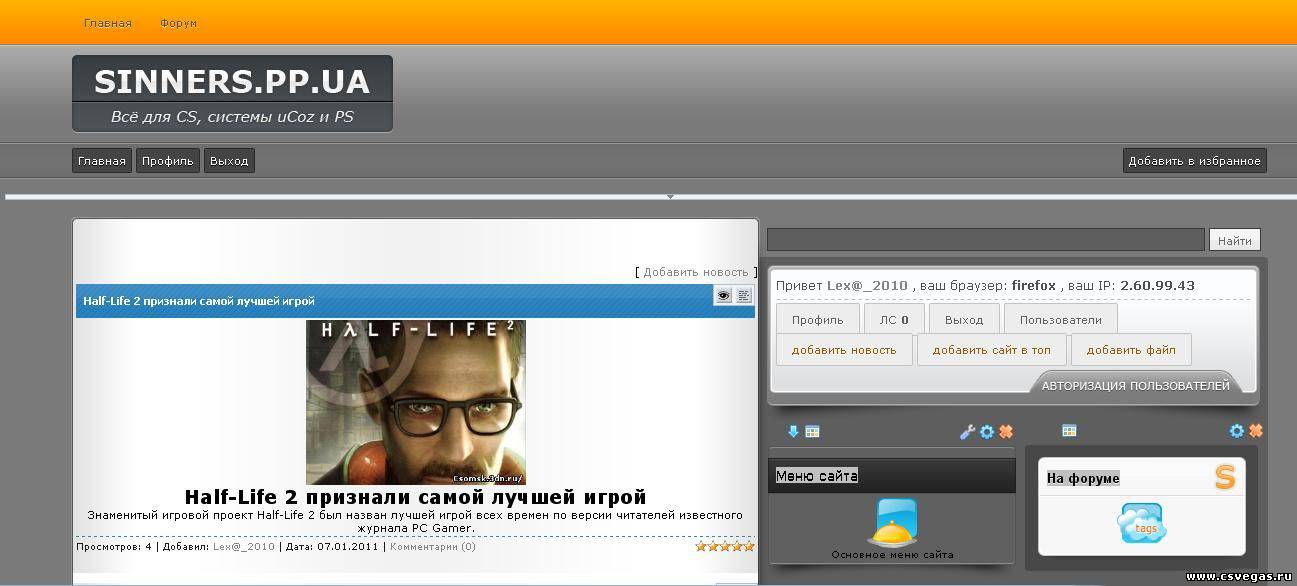Click Выход tab in the user panel
The width and height of the screenshot is (1297, 586).
point(964,320)
